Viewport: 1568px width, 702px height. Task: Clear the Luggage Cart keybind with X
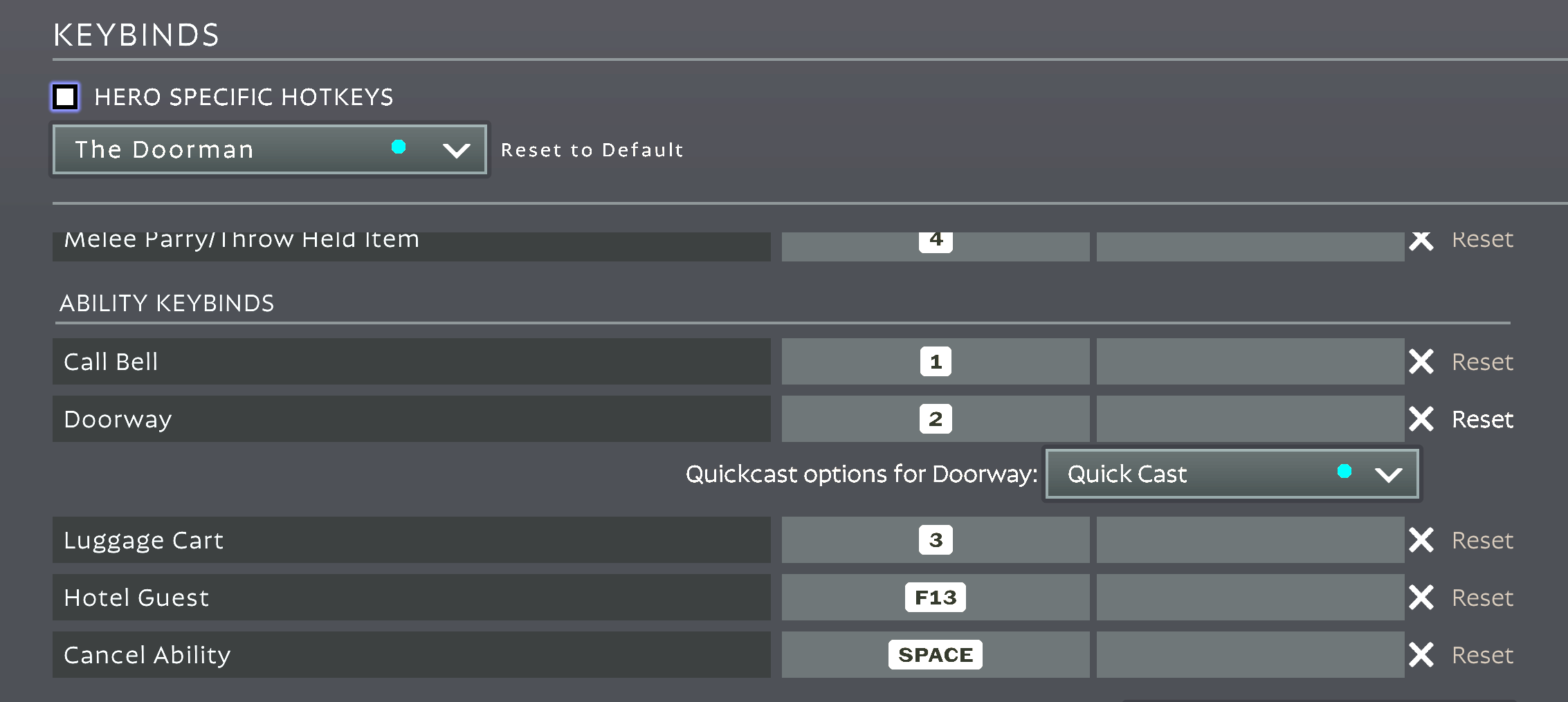tap(1421, 540)
